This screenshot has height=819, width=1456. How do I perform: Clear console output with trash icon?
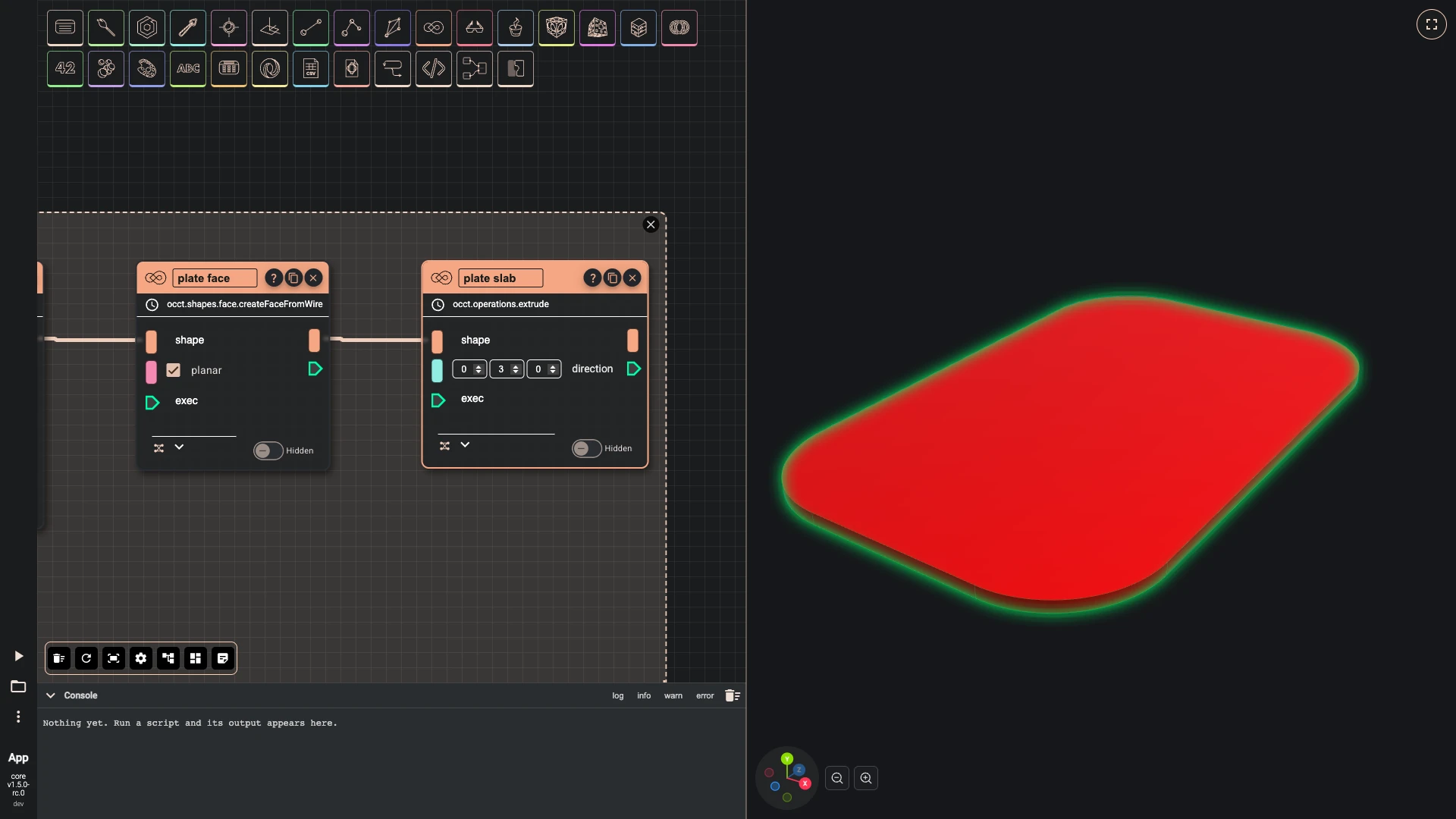[732, 695]
